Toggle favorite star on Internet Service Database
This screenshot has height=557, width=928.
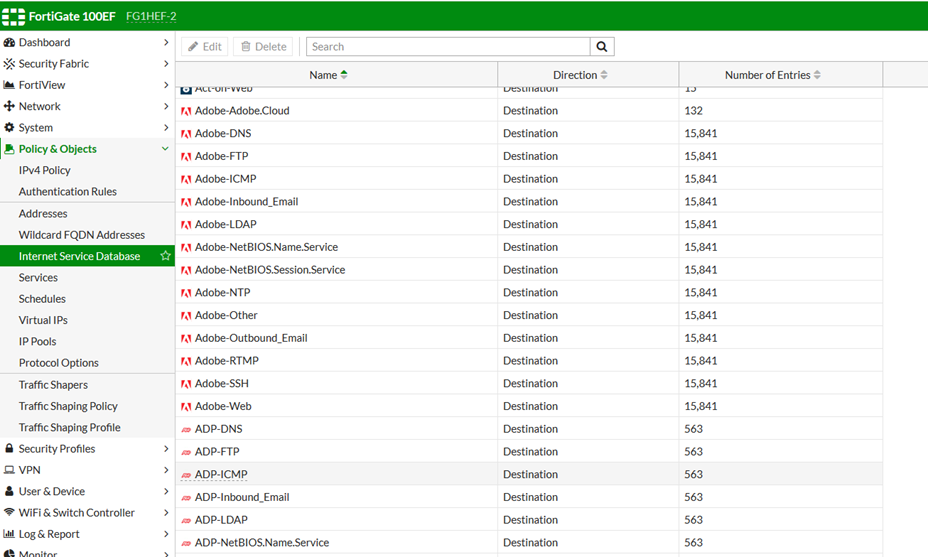point(166,256)
